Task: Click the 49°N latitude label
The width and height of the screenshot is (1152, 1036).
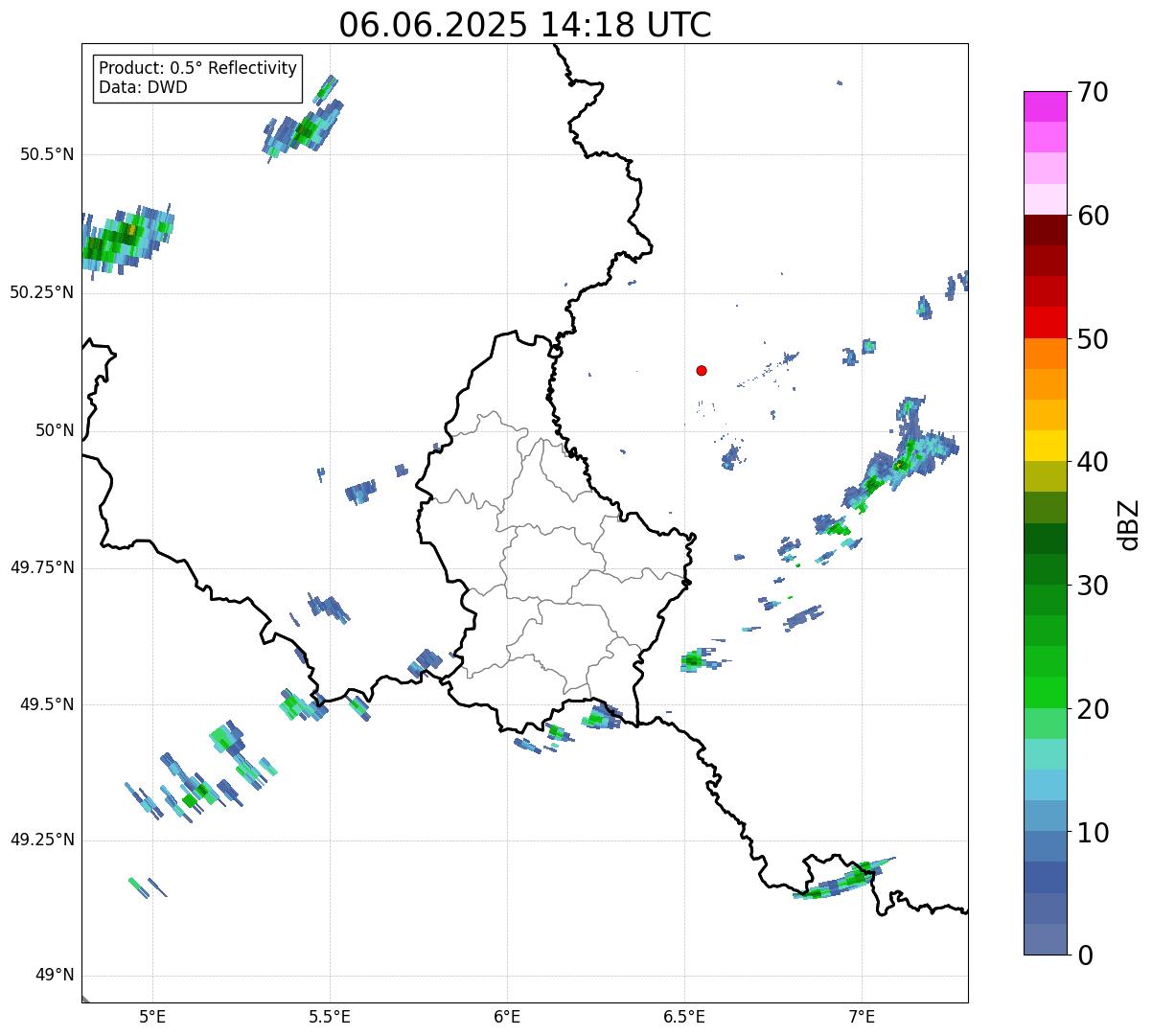Action: click(55, 976)
